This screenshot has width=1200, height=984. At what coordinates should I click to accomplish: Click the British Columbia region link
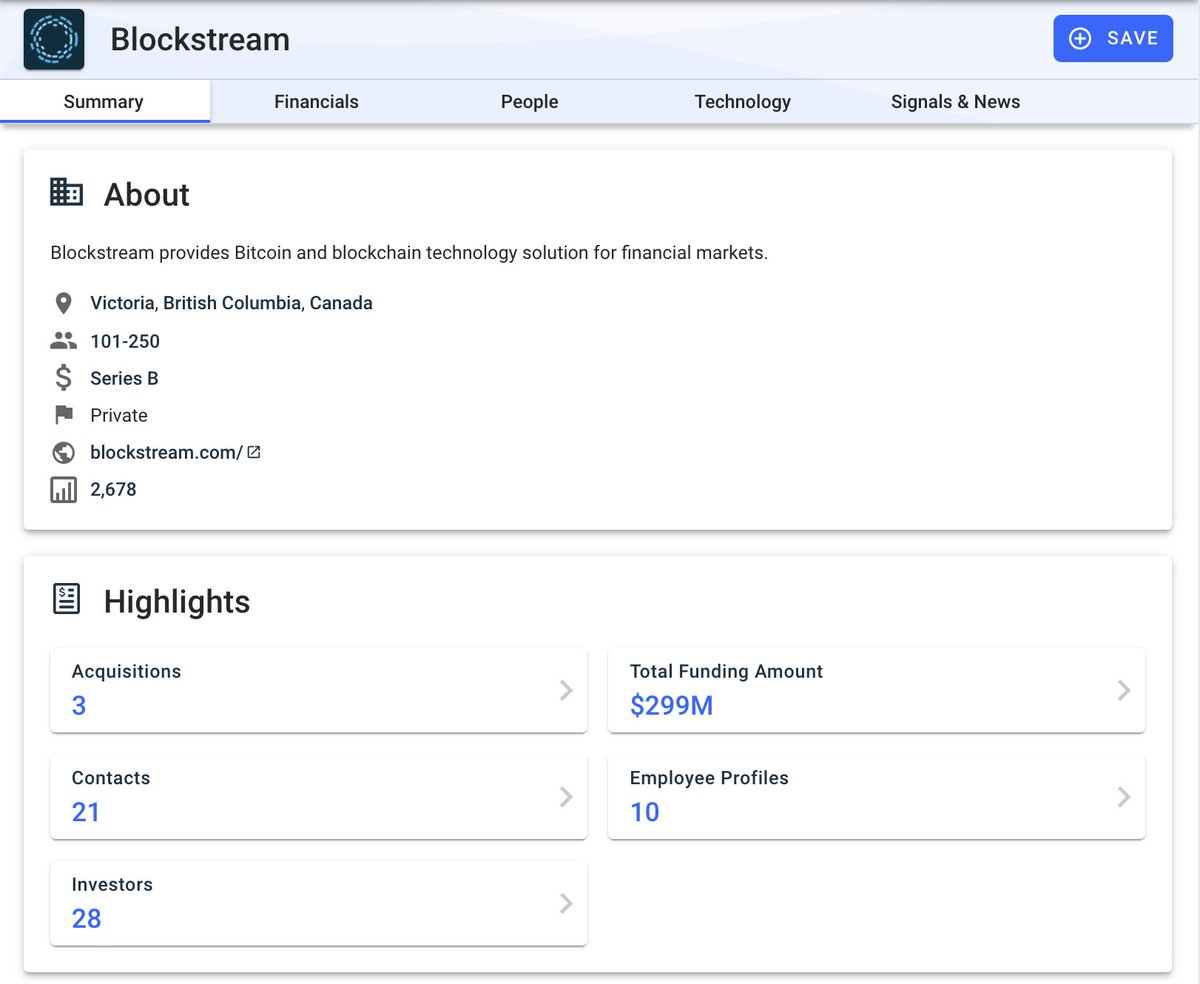click(232, 303)
